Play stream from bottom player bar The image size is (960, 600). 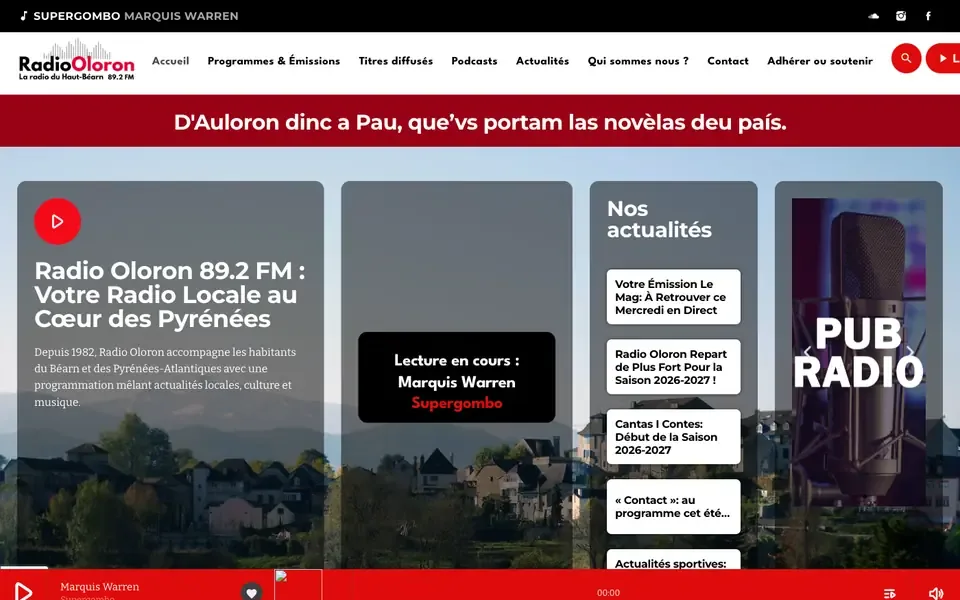(23, 591)
